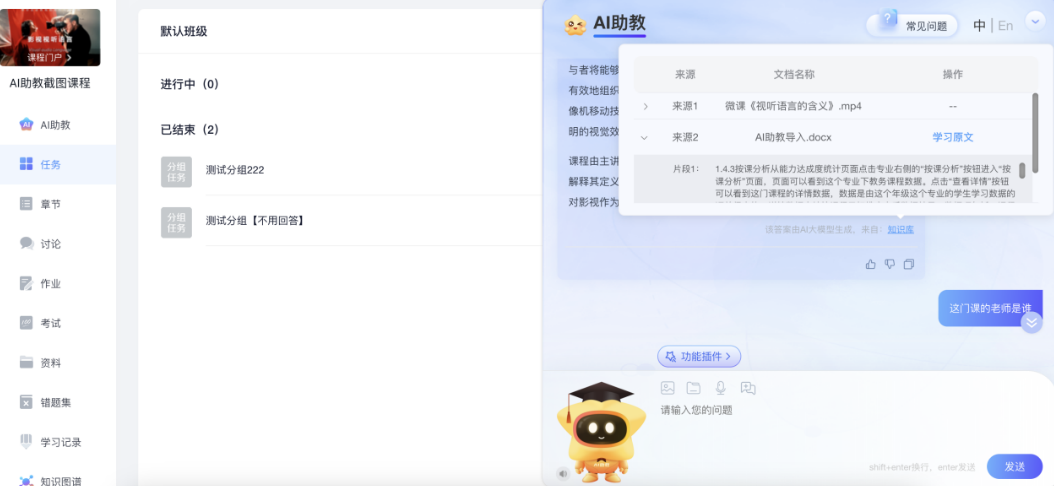
Task: Click the message 这门课的老师是谁
Action: [x=990, y=309]
